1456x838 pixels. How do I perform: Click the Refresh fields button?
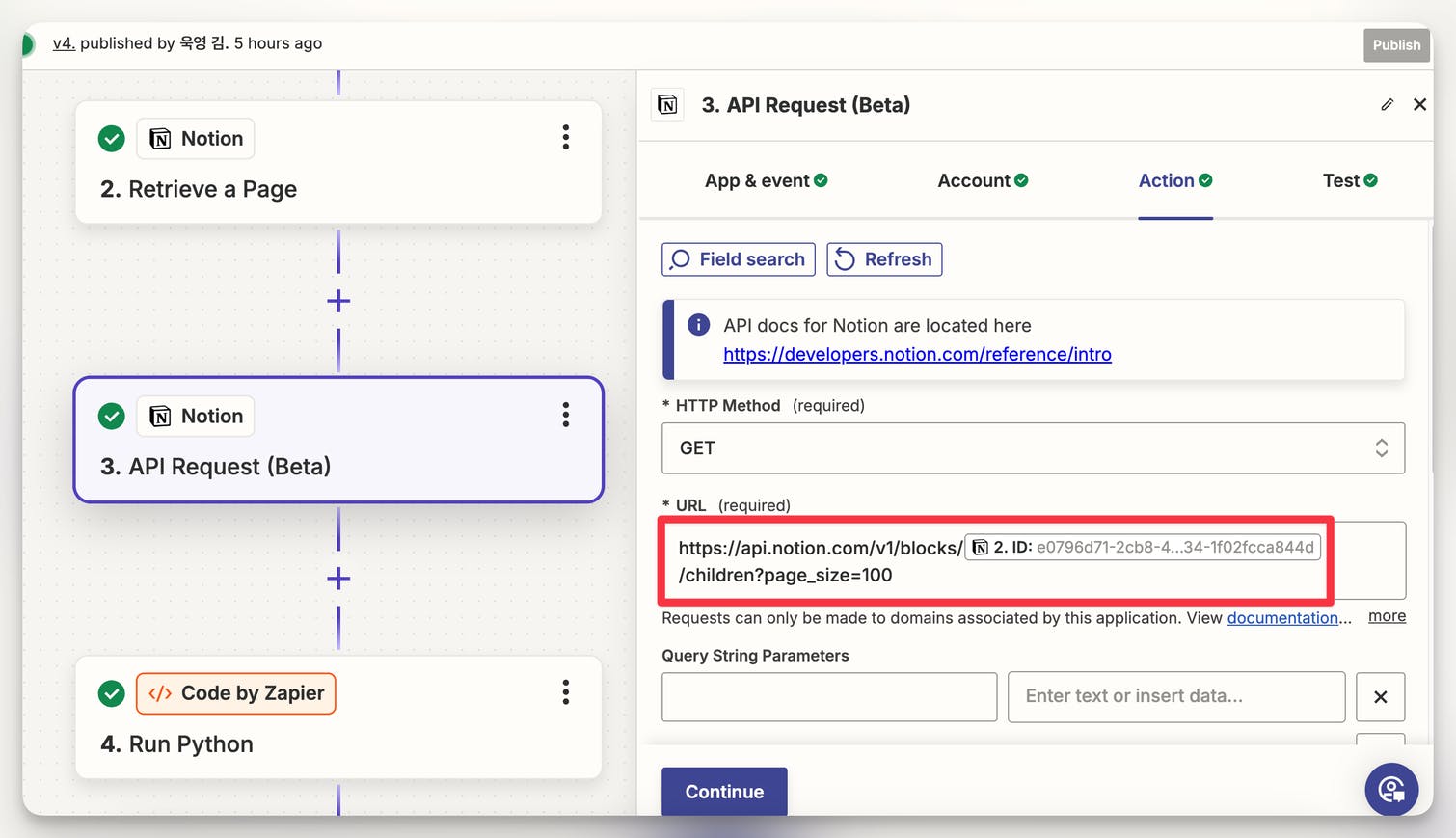[884, 259]
